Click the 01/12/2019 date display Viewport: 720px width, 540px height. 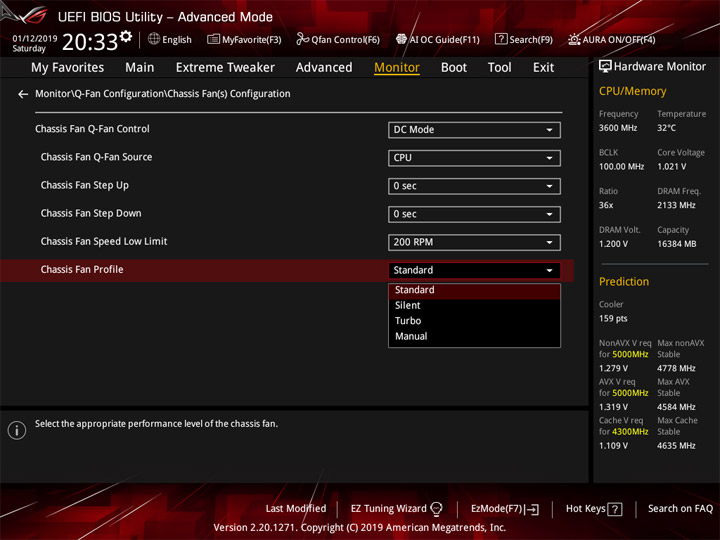(x=34, y=38)
